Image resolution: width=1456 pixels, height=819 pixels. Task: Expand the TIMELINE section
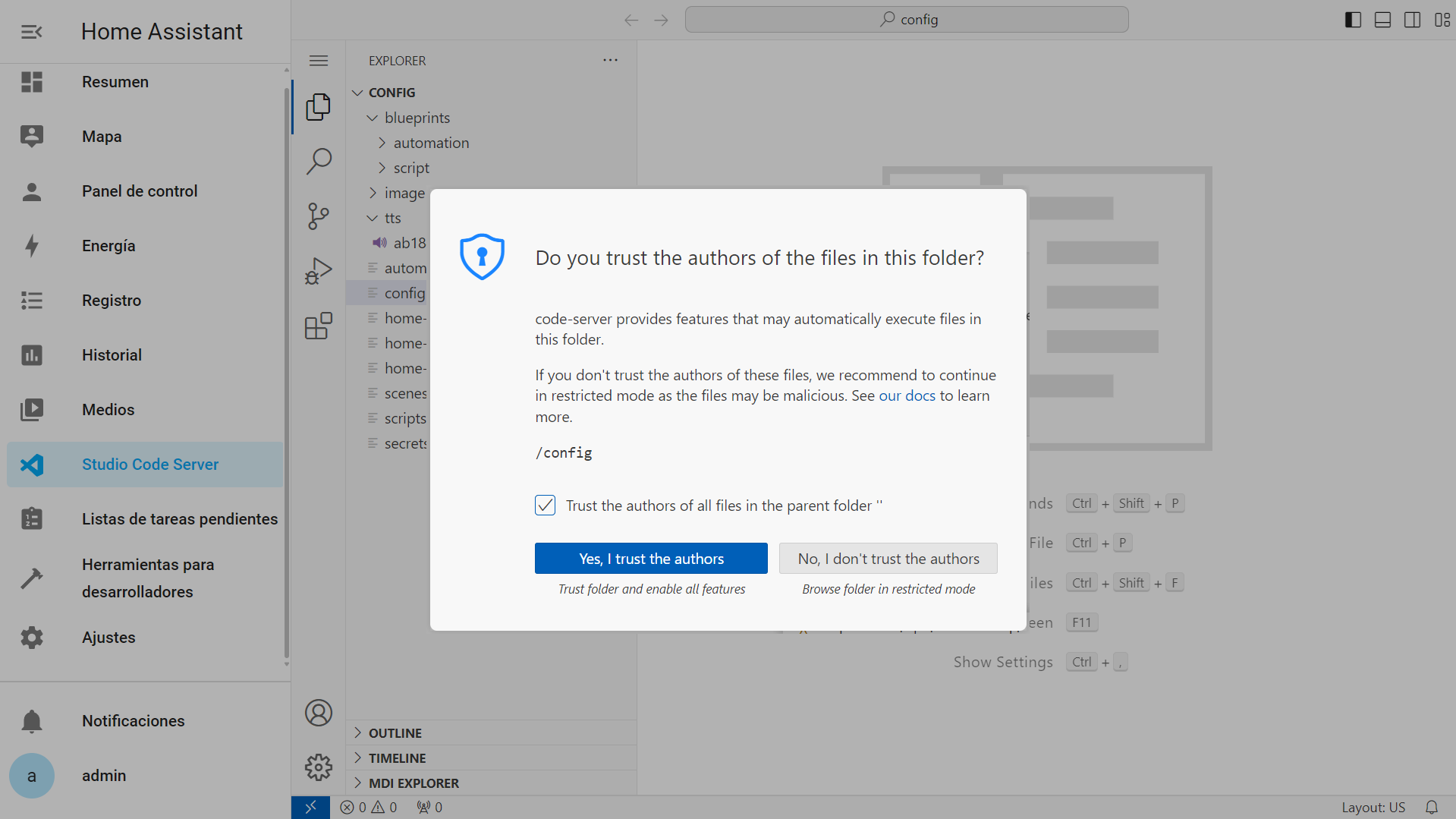(x=397, y=758)
